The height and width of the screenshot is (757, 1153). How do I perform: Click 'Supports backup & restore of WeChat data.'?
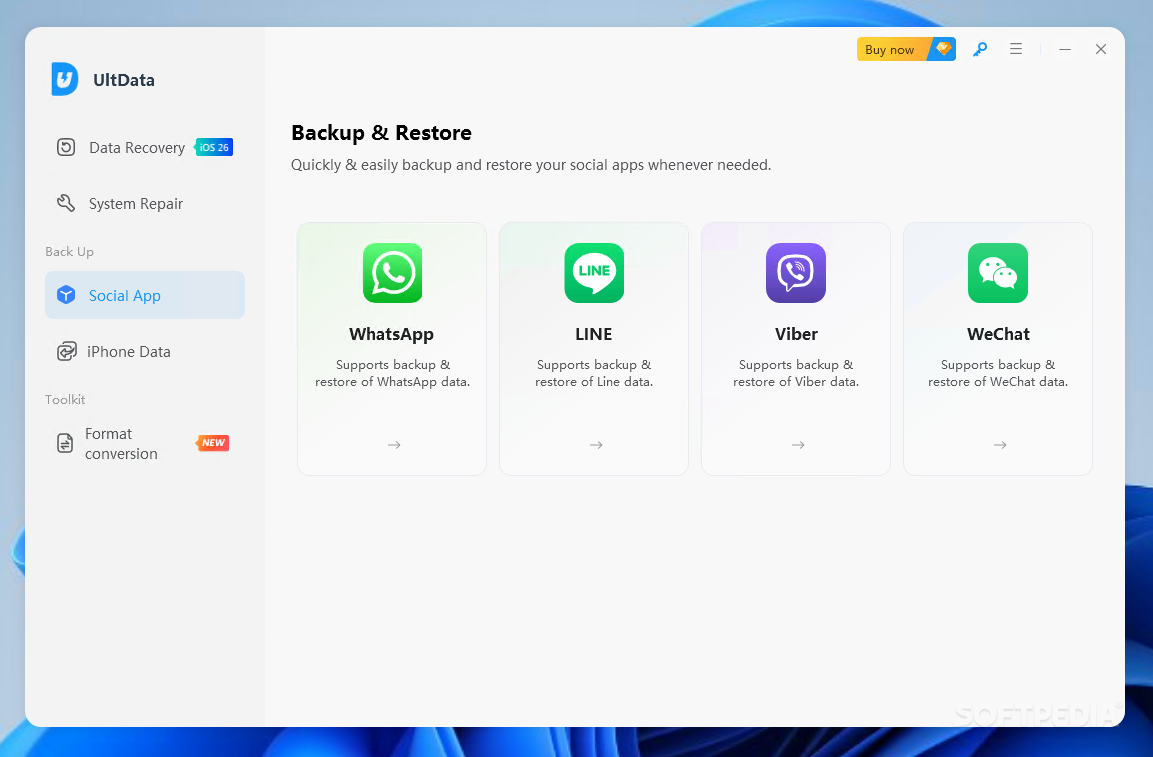(998, 373)
